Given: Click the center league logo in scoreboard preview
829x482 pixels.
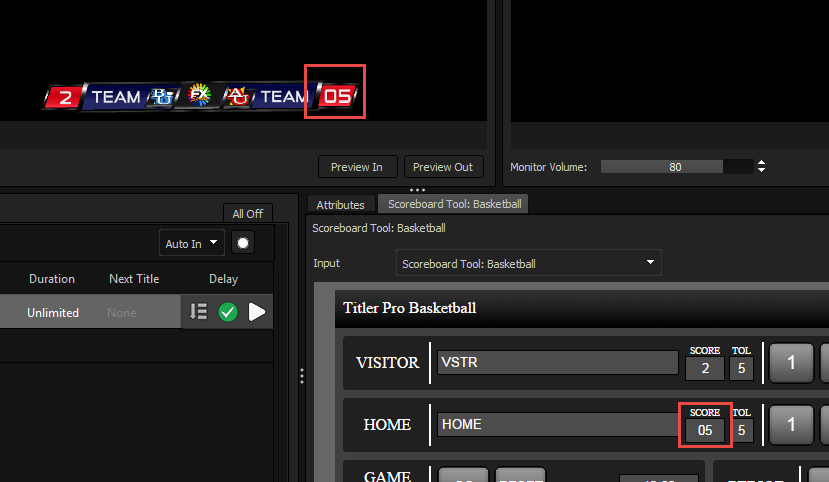Looking at the screenshot, I should pos(198,97).
